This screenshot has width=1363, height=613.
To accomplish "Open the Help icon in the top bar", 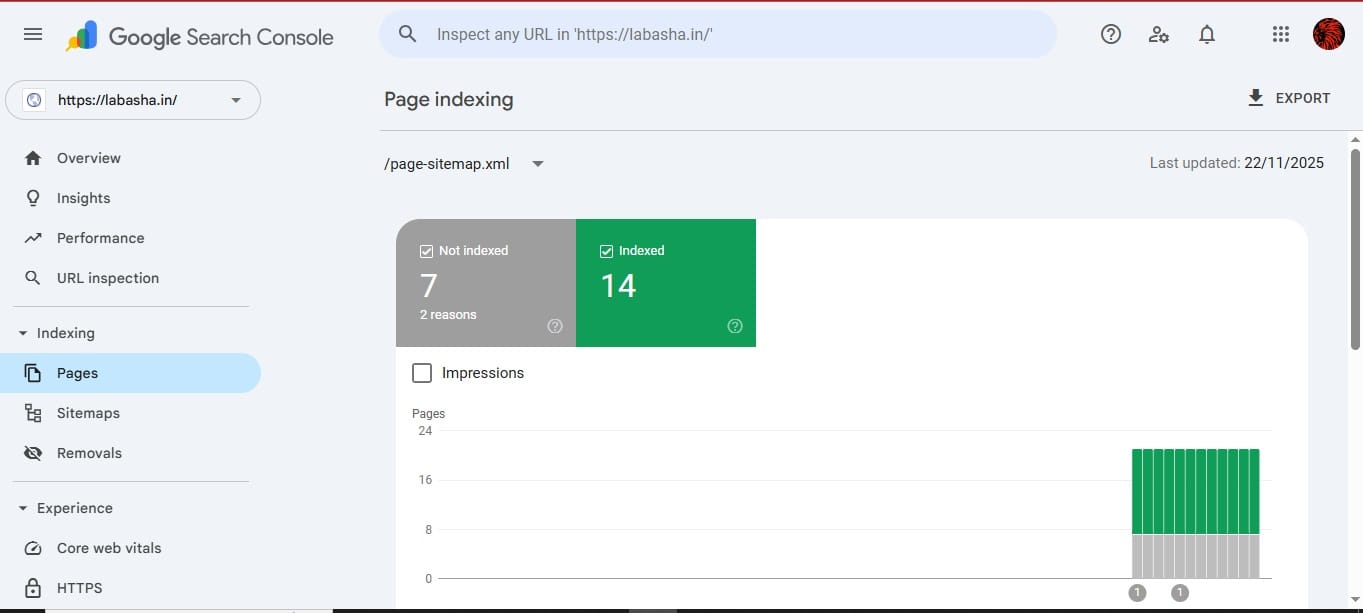I will (1110, 33).
